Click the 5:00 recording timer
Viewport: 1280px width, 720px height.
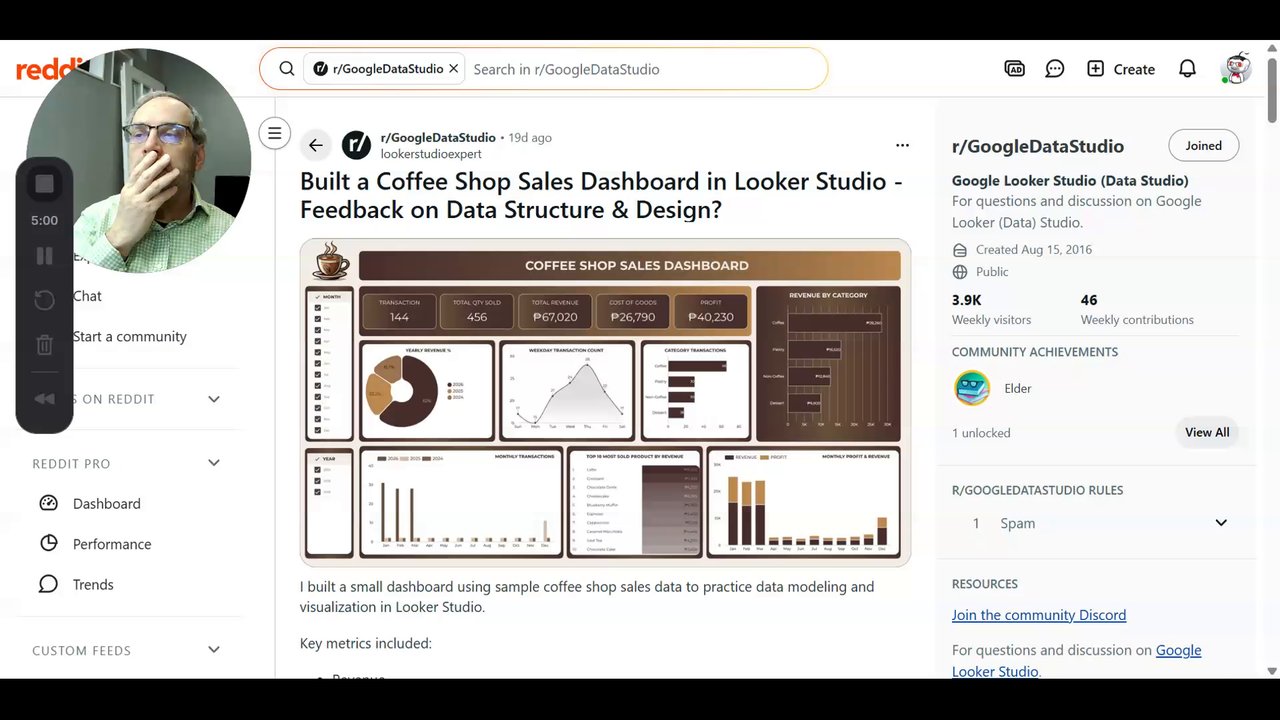click(x=44, y=220)
